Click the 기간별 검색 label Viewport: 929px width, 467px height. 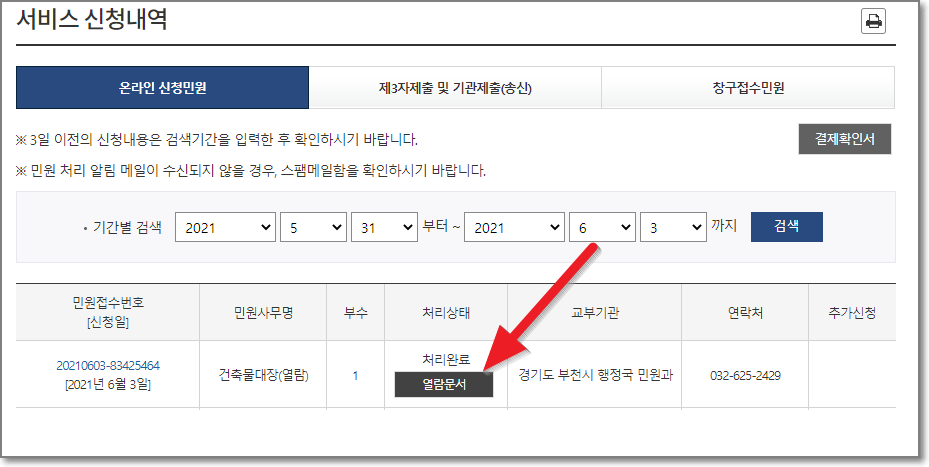click(127, 228)
